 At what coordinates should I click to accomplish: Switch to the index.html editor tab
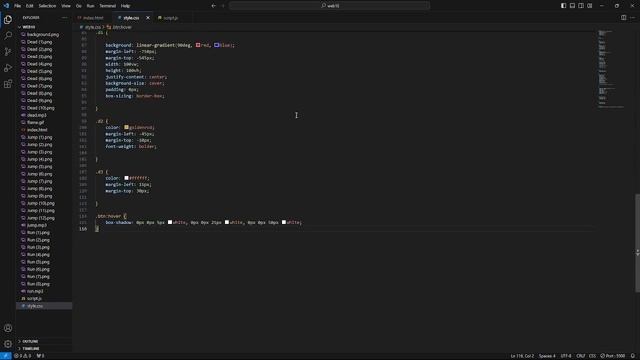click(x=93, y=18)
